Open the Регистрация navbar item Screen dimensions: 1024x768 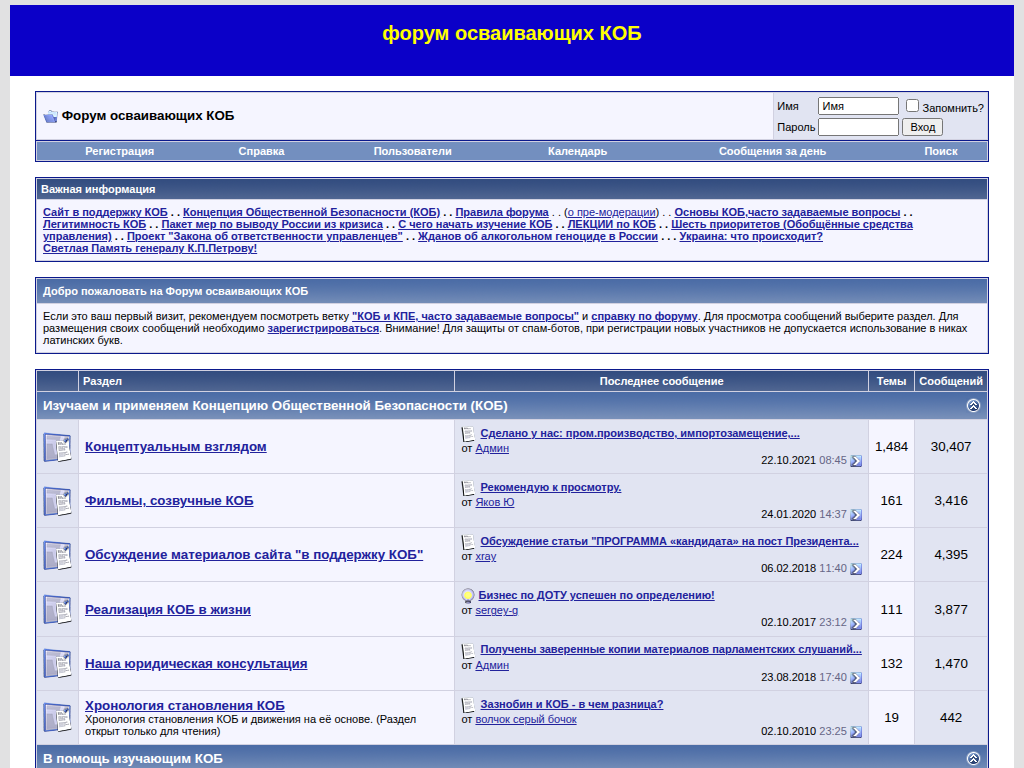coord(119,151)
